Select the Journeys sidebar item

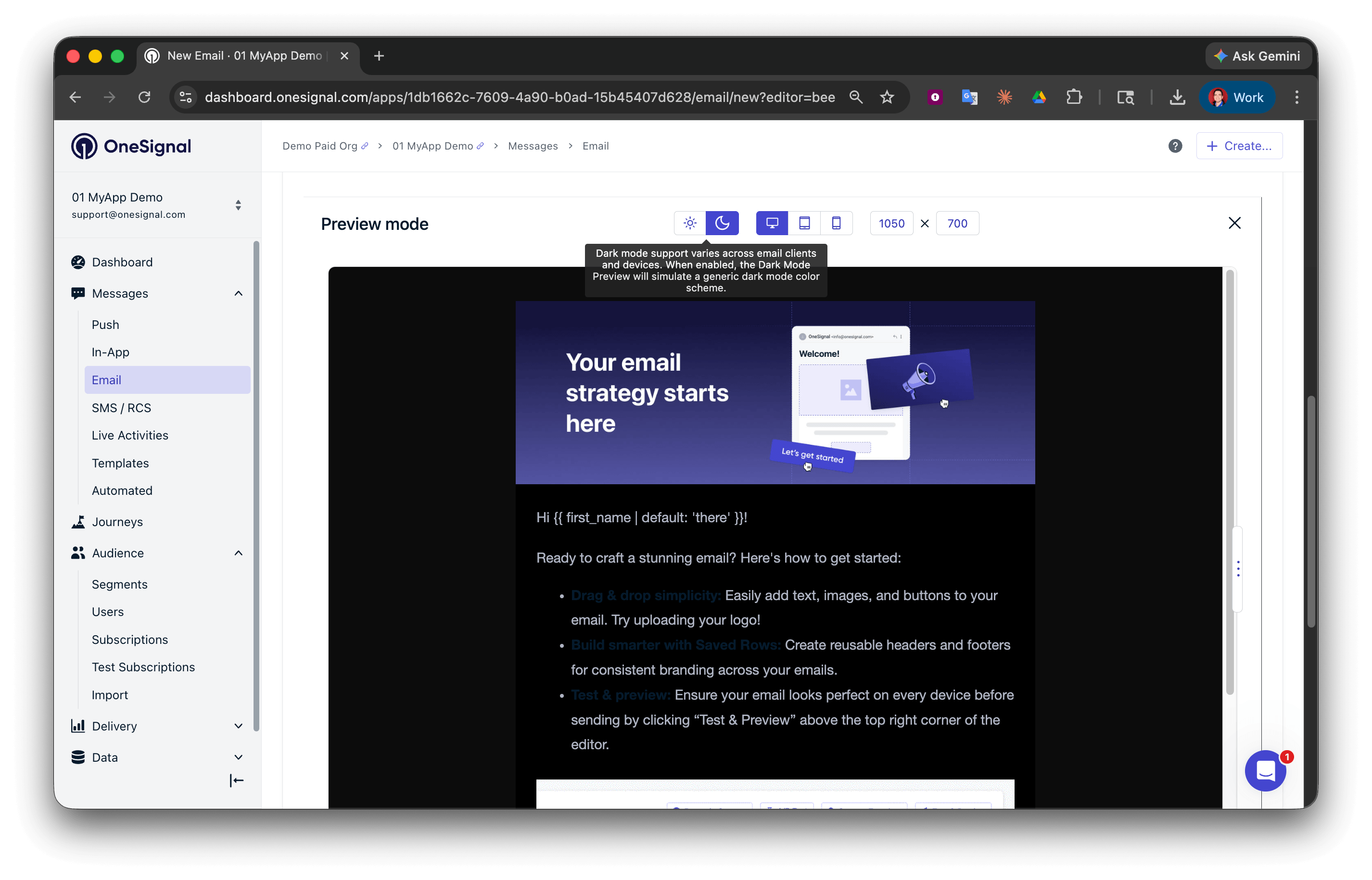[x=117, y=521]
